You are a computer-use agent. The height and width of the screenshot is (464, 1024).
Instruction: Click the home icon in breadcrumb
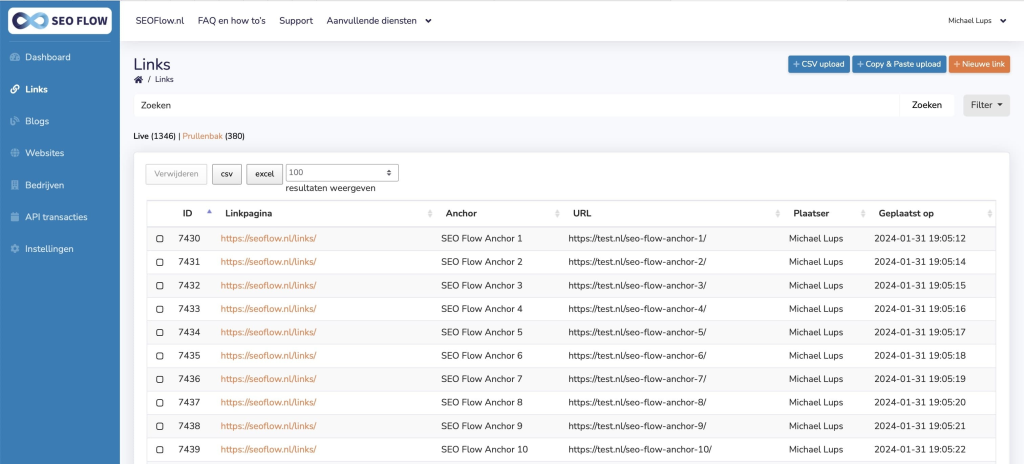138,80
